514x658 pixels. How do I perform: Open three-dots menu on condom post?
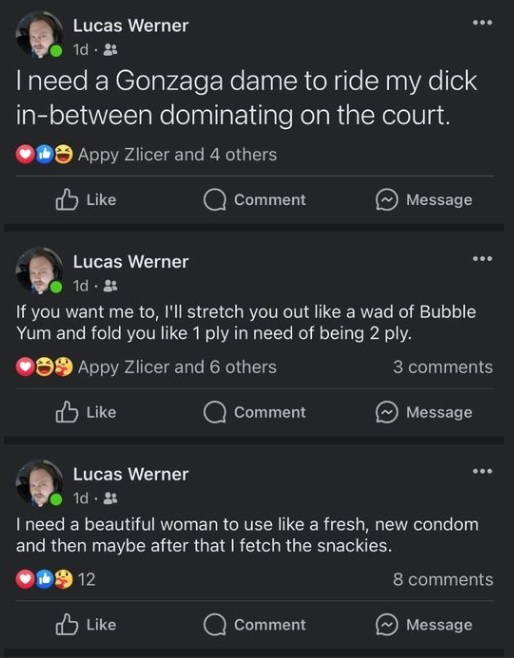pos(482,471)
